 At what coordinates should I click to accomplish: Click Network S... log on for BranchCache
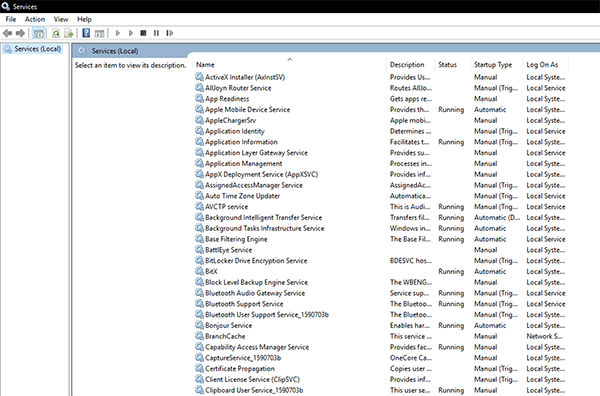tap(544, 336)
